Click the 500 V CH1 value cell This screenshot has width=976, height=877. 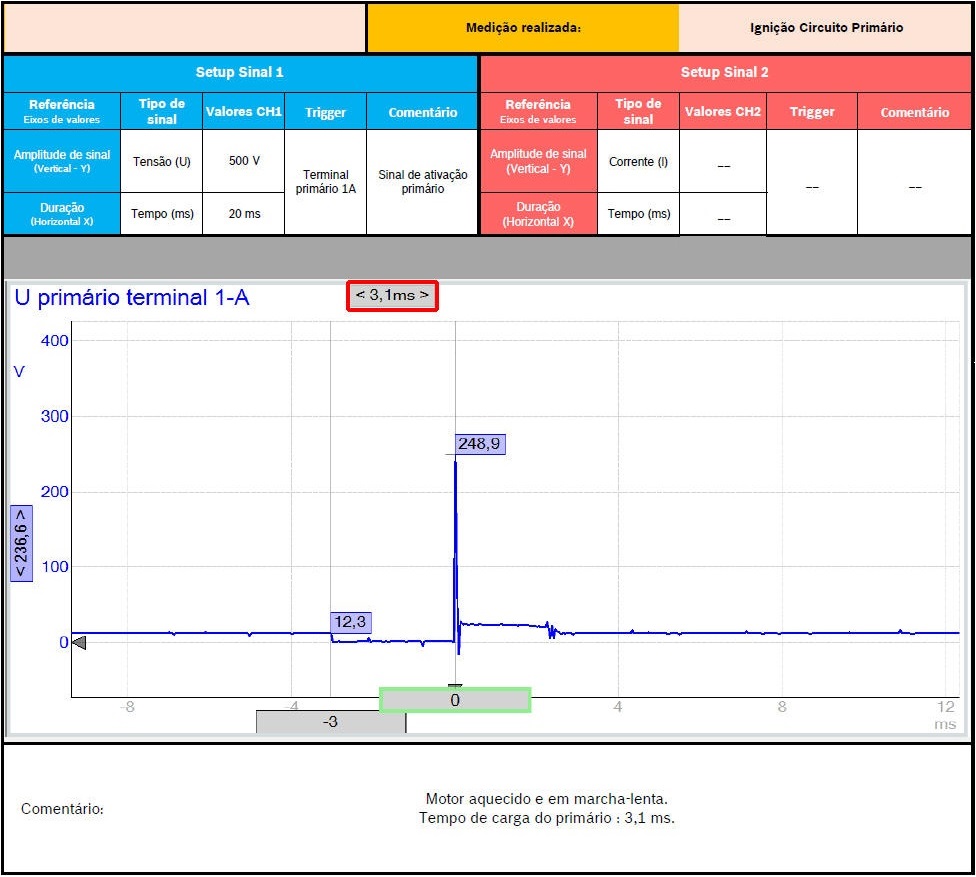point(243,161)
